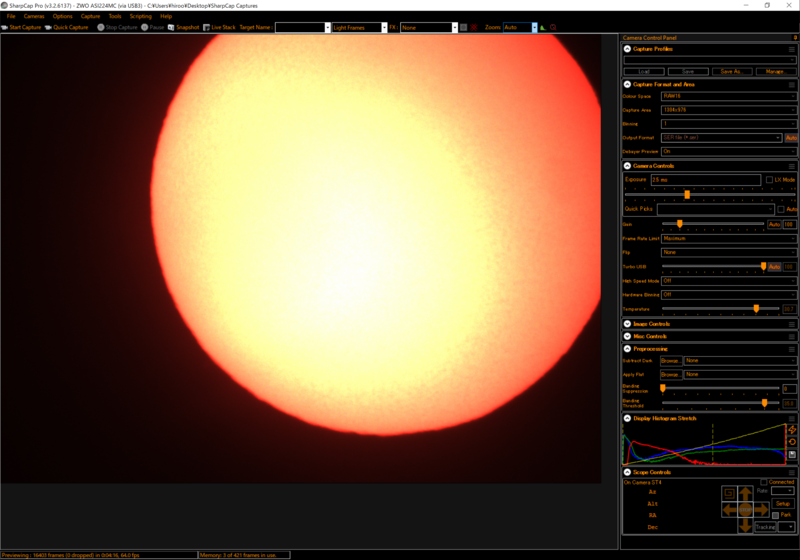The height and width of the screenshot is (560, 800).
Task: Click the scope left arrow
Action: [730, 510]
